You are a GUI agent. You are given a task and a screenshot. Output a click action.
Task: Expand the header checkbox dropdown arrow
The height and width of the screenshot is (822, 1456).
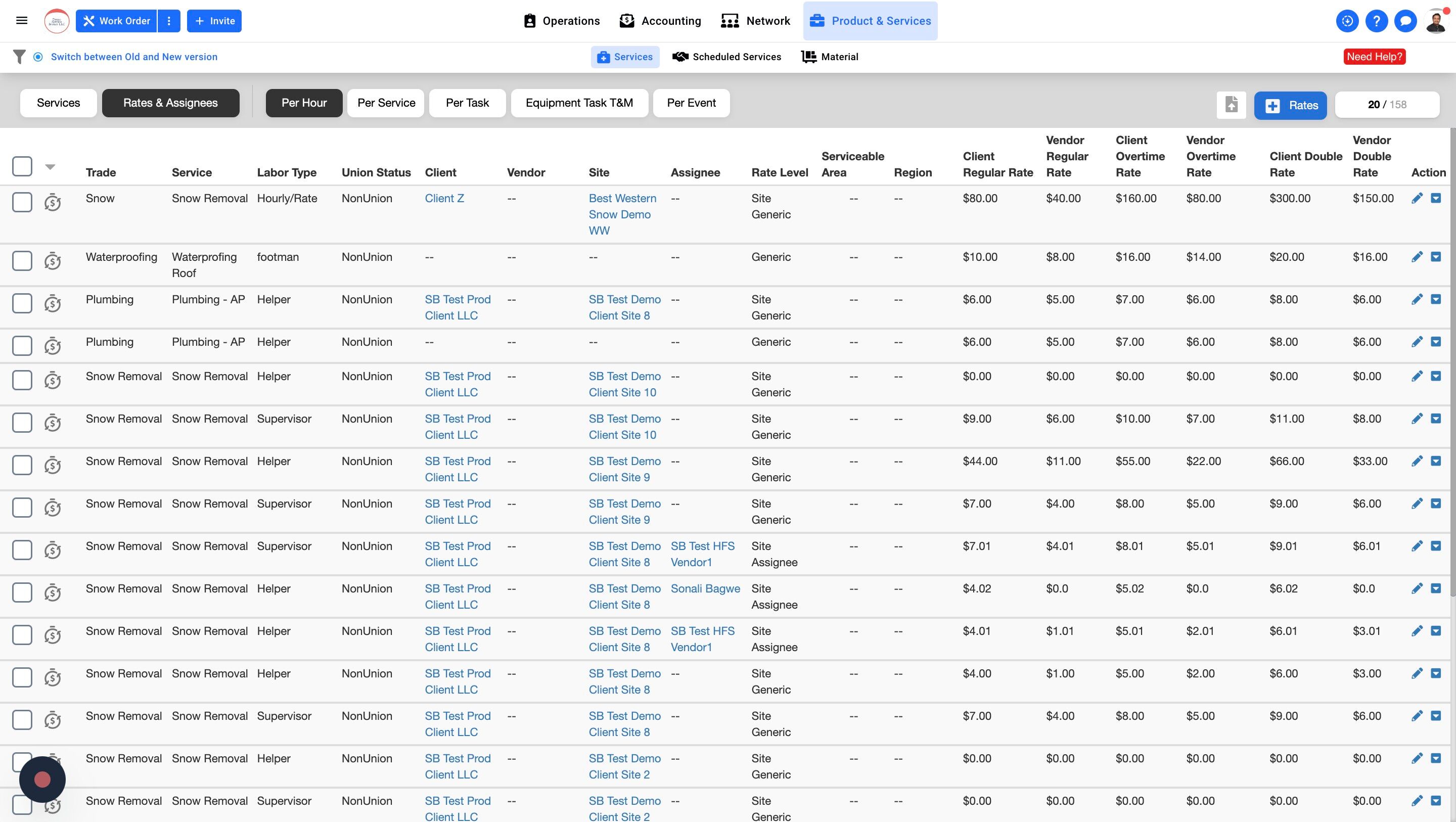[x=50, y=167]
